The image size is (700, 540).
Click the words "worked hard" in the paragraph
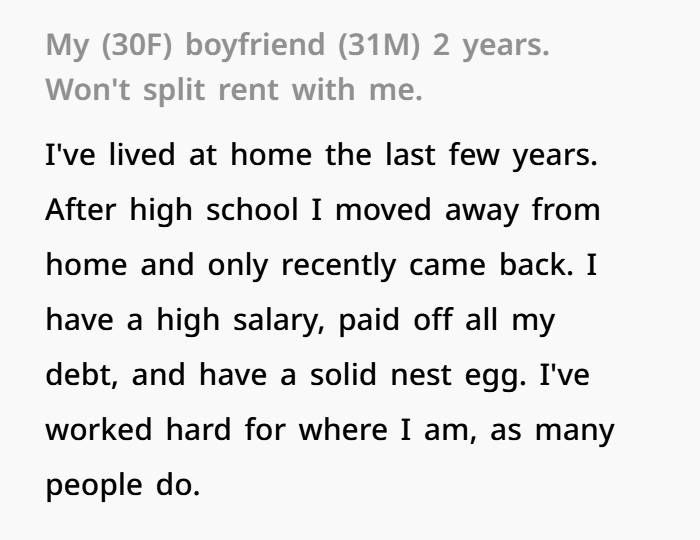click(x=138, y=429)
